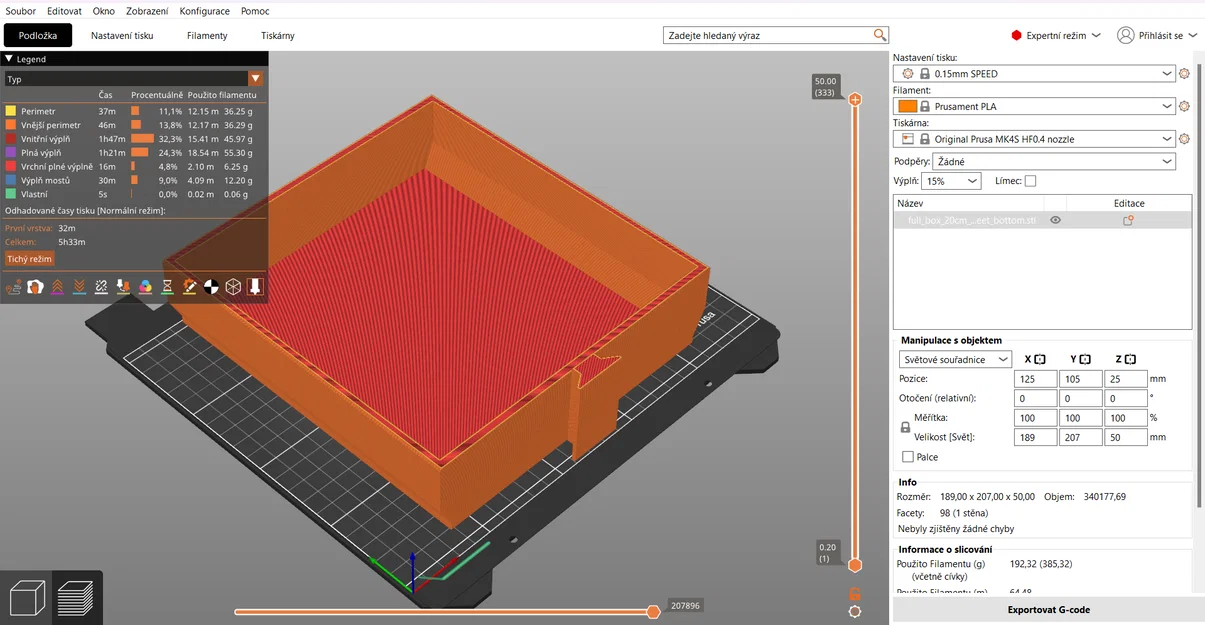Click horizontal move slider handle at 207896
Viewport: 1205px width, 625px height.
pos(653,612)
